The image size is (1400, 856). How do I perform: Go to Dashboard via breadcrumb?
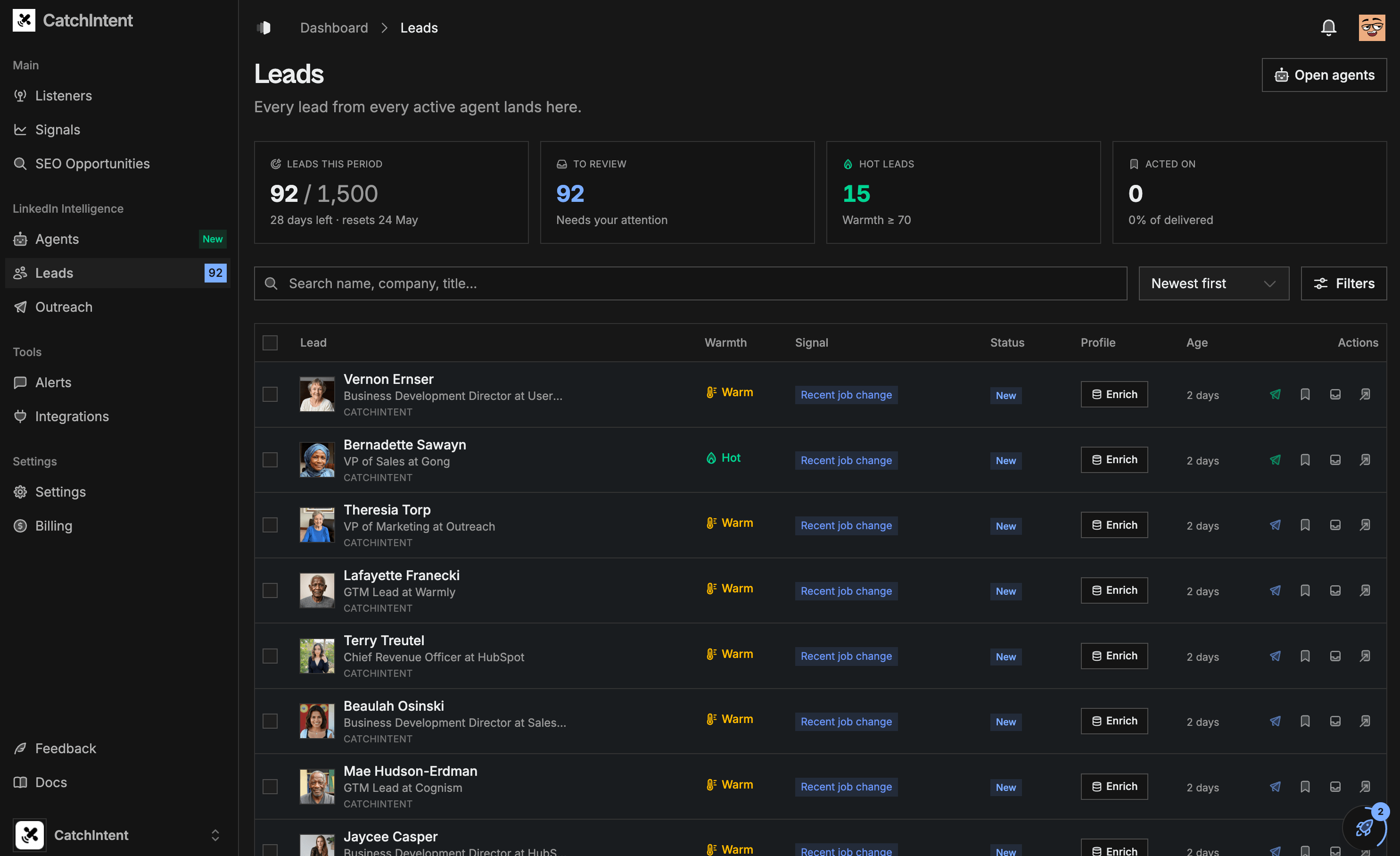click(x=334, y=27)
